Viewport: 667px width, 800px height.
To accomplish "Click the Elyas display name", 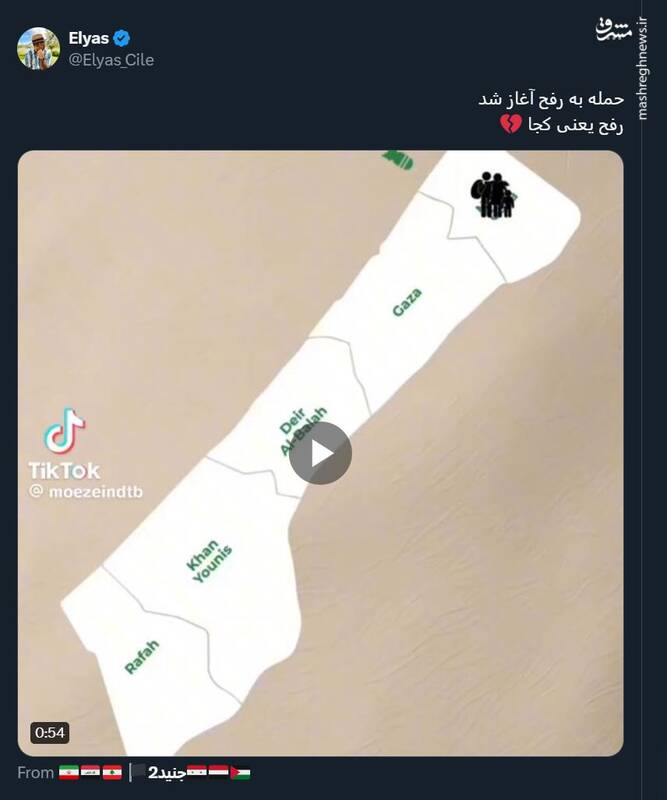I will [x=89, y=38].
